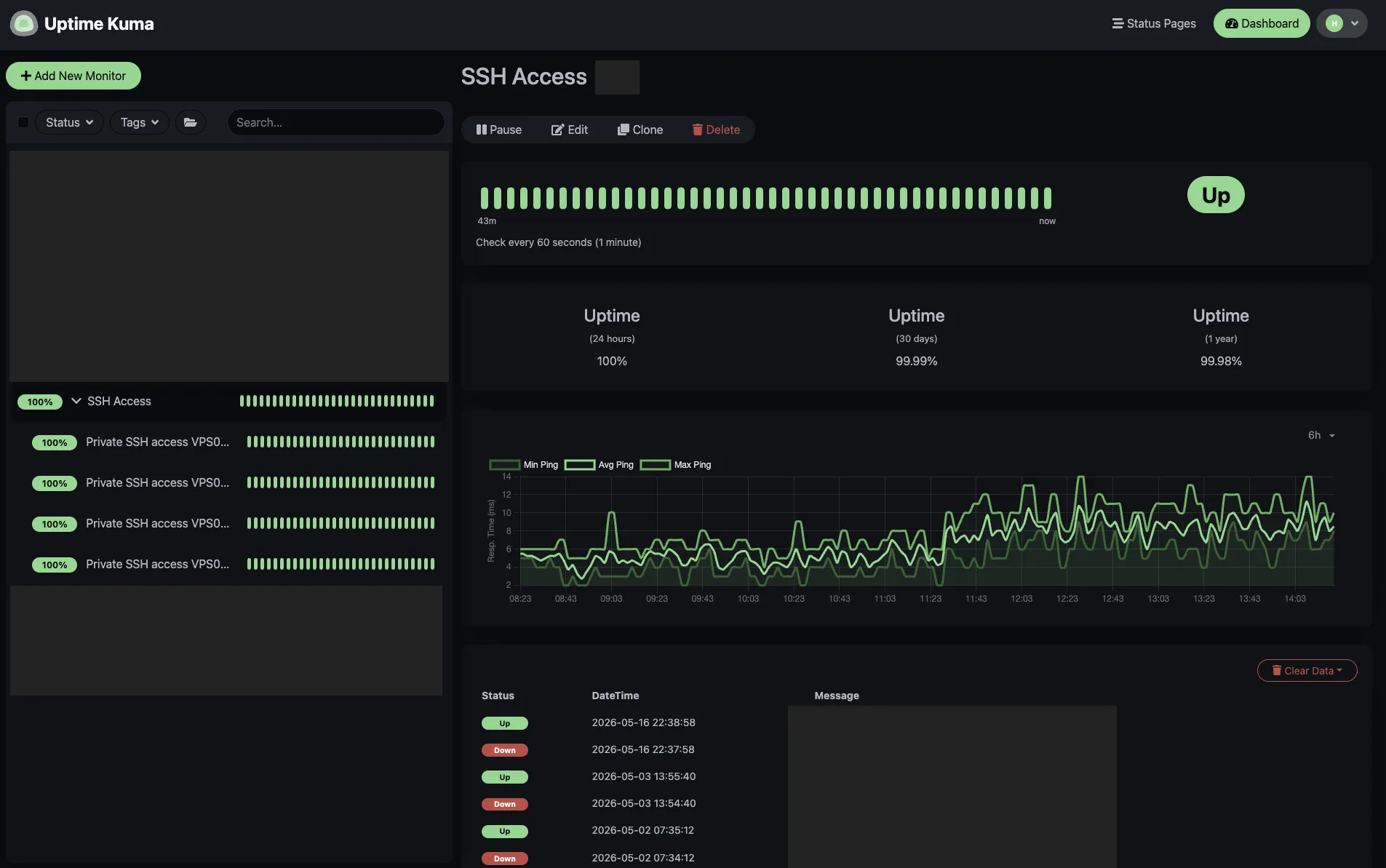Click heartbeat bars in SSH Access list row
This screenshot has height=868, width=1386.
click(337, 401)
